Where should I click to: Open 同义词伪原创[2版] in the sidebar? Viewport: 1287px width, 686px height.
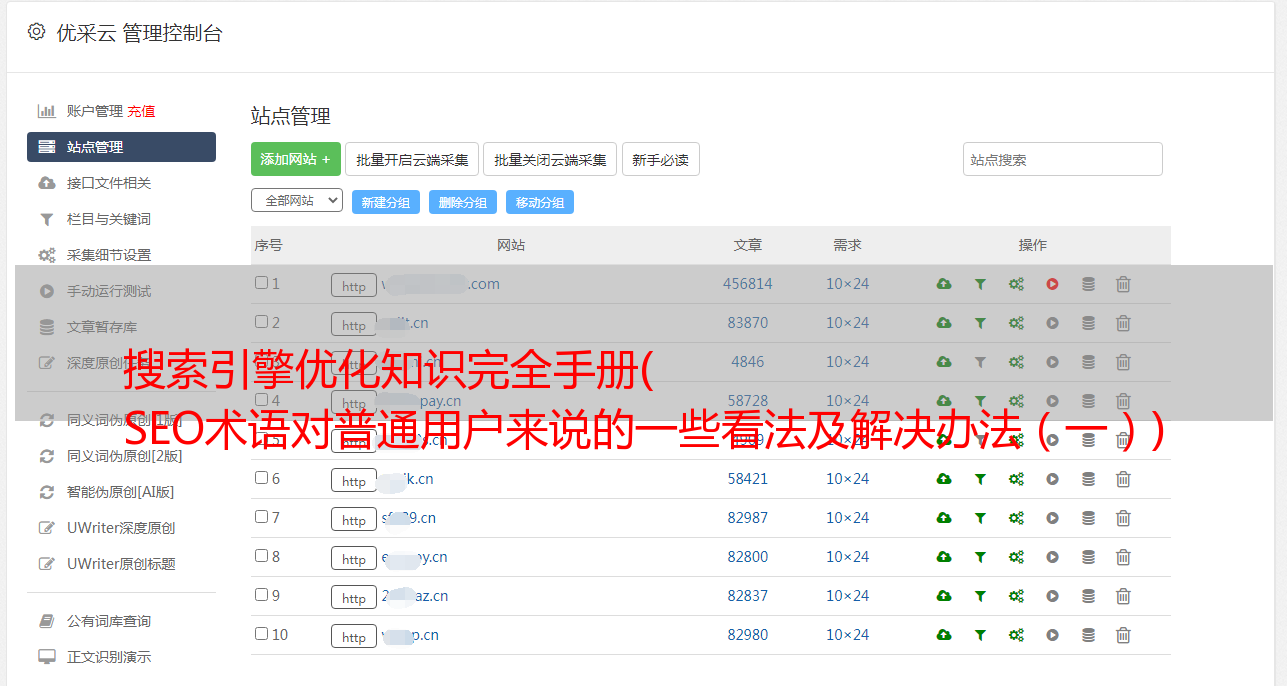[124, 456]
